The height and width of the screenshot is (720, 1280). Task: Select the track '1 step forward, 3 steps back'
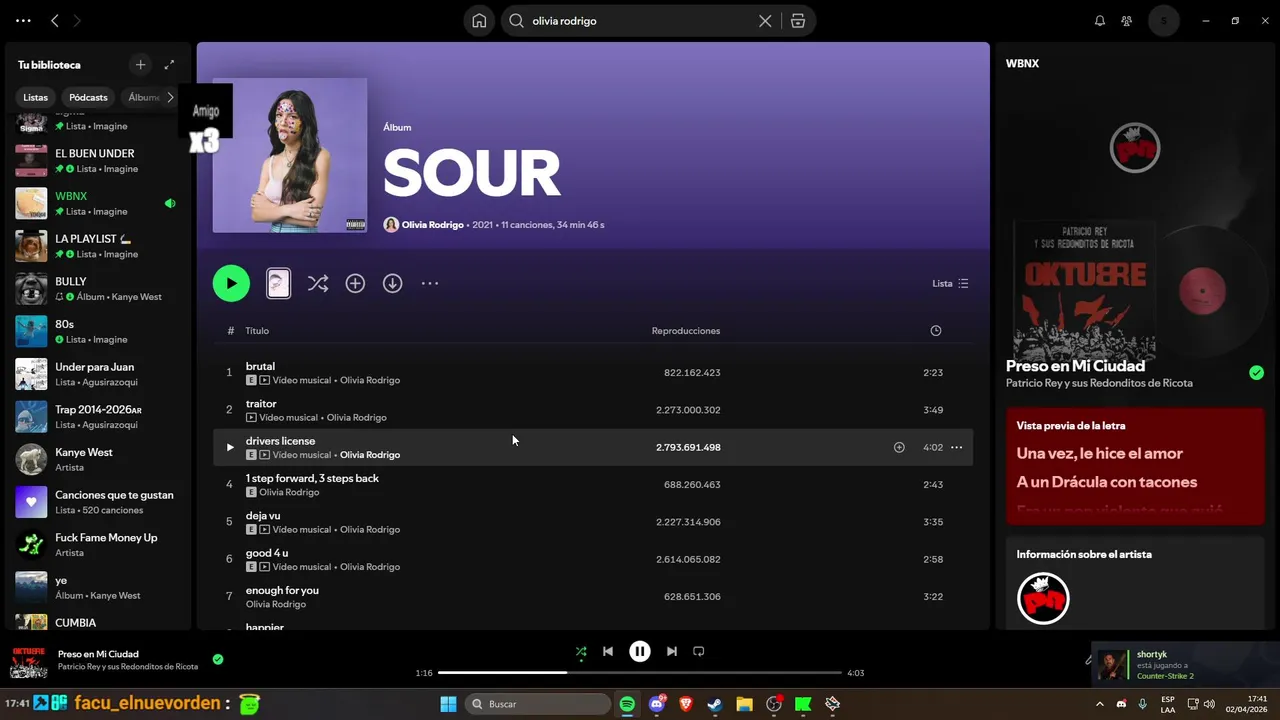(x=312, y=478)
